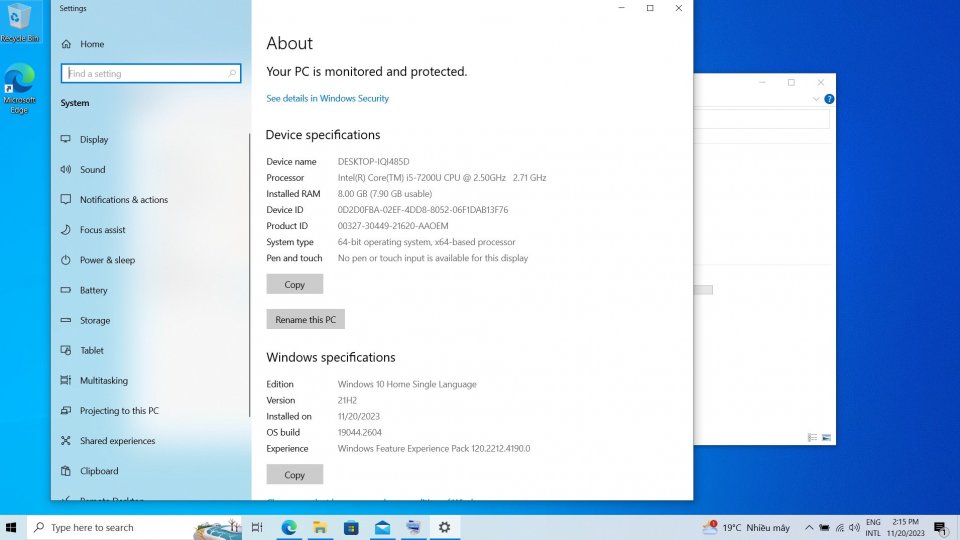Copy the Windows specifications
Viewport: 960px width, 540px height.
tap(294, 475)
